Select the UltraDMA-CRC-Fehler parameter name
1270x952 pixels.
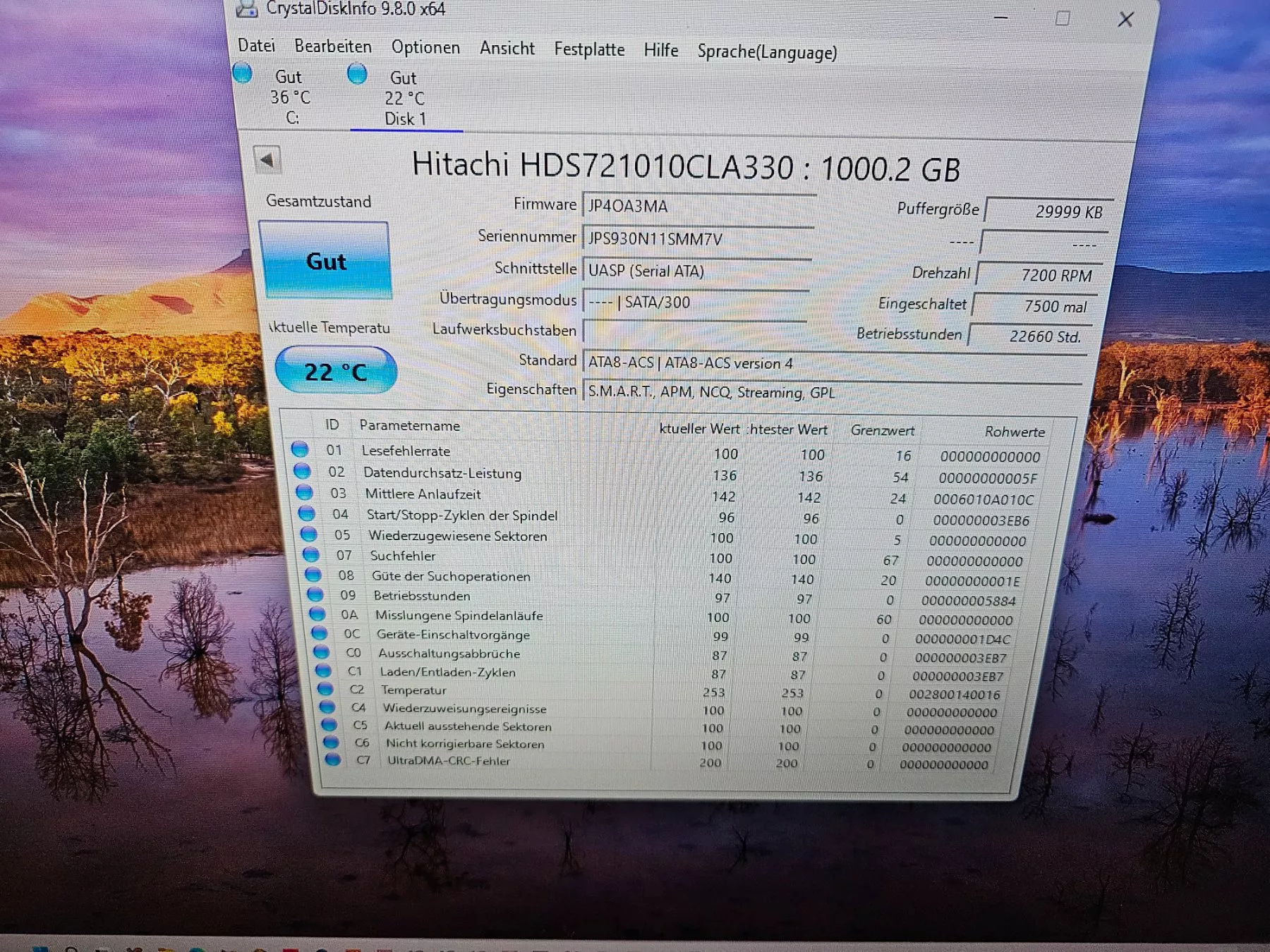(448, 761)
